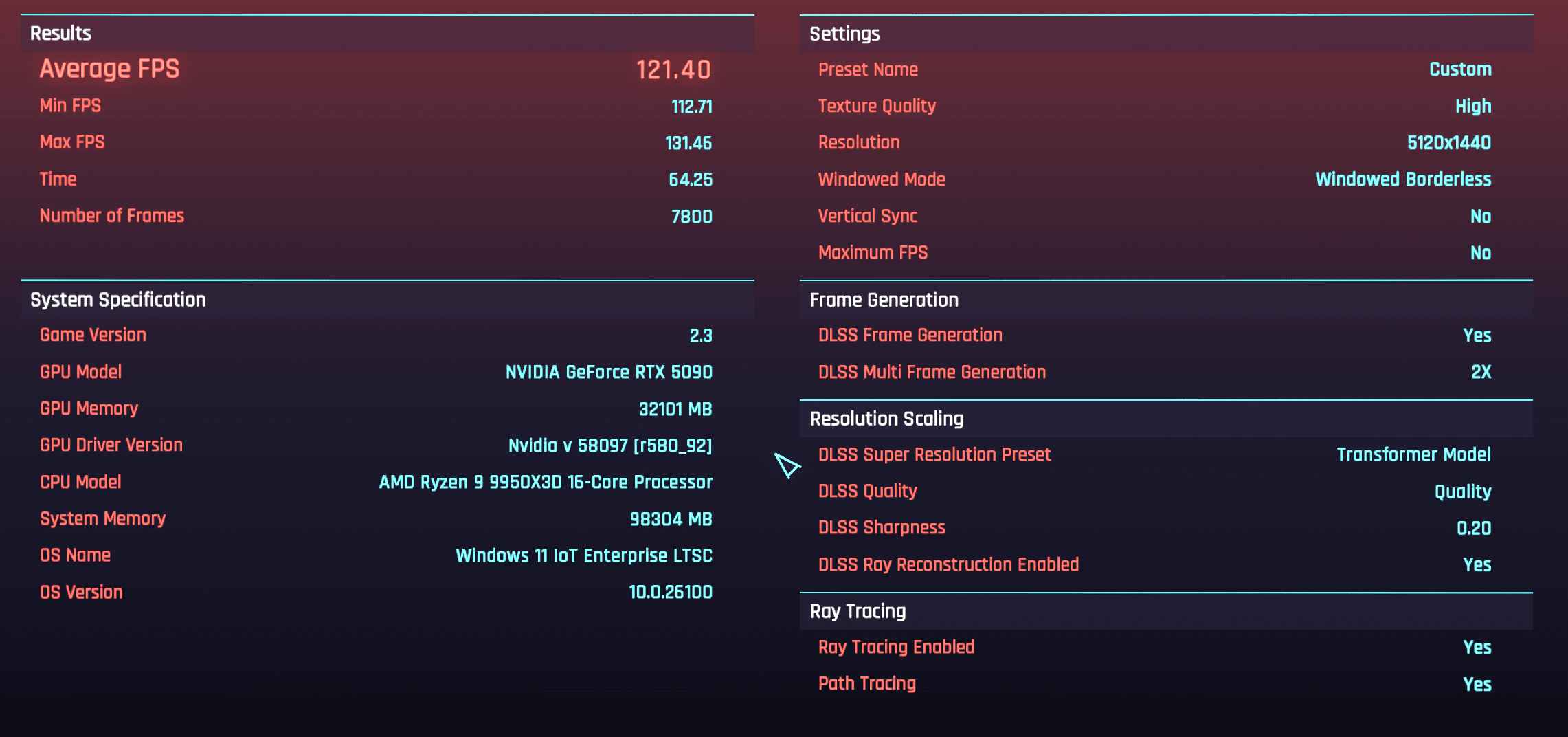Click the AMD Ryzen 9 9950X3D processor text
Screen dimensions: 1568x737
click(545, 482)
